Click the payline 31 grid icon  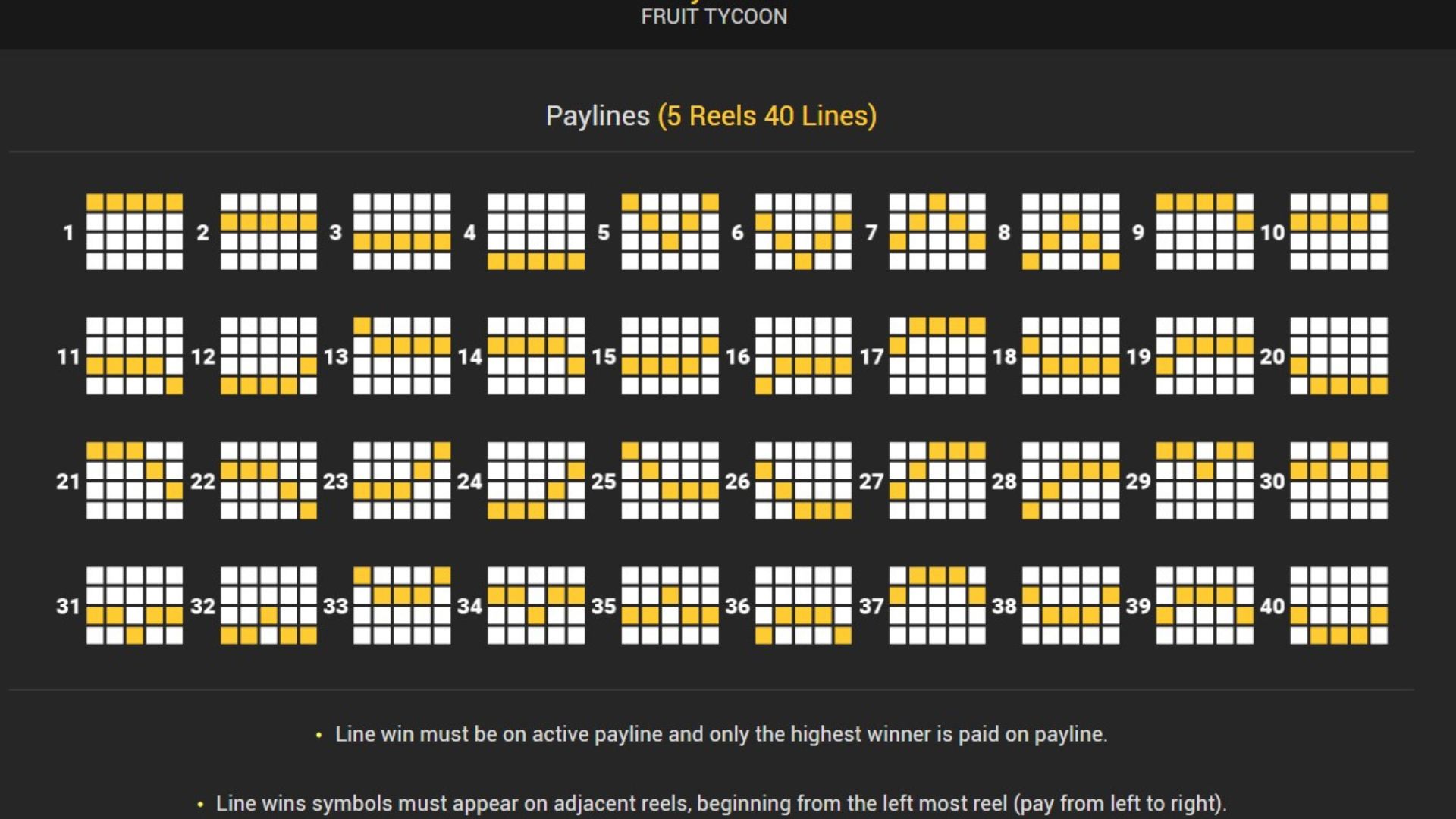click(134, 605)
